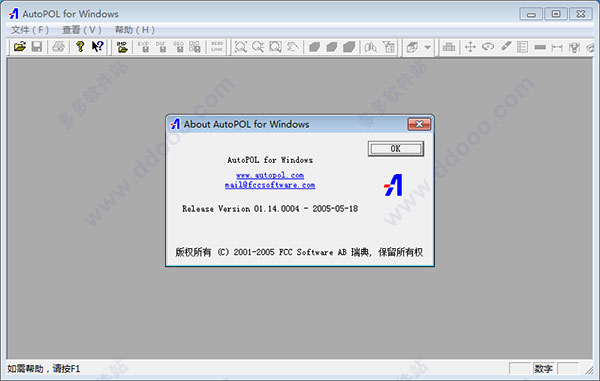This screenshot has width=600, height=381.
Task: Click the DXF save export icon
Action: tap(161, 47)
